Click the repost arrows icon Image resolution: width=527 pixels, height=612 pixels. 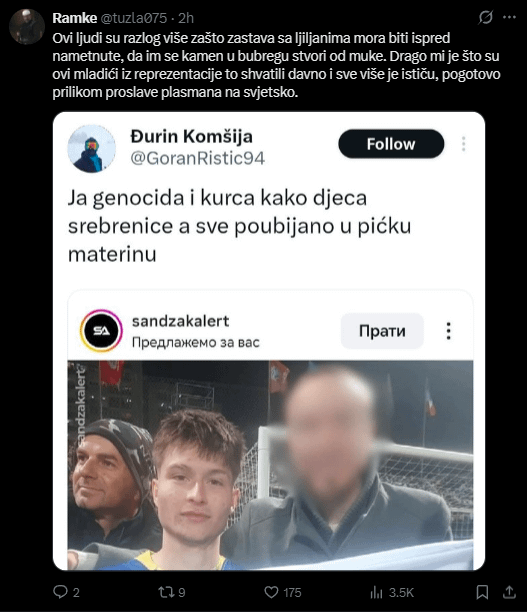tap(166, 592)
